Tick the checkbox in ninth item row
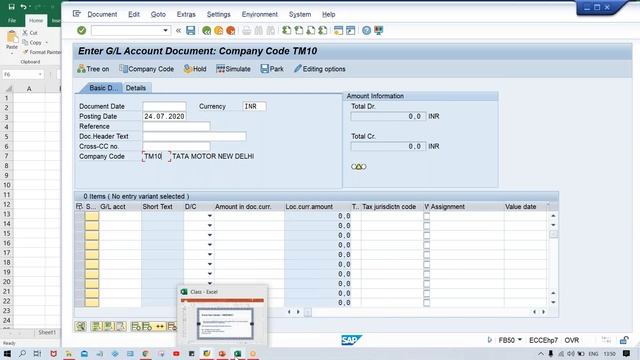 click(427, 293)
